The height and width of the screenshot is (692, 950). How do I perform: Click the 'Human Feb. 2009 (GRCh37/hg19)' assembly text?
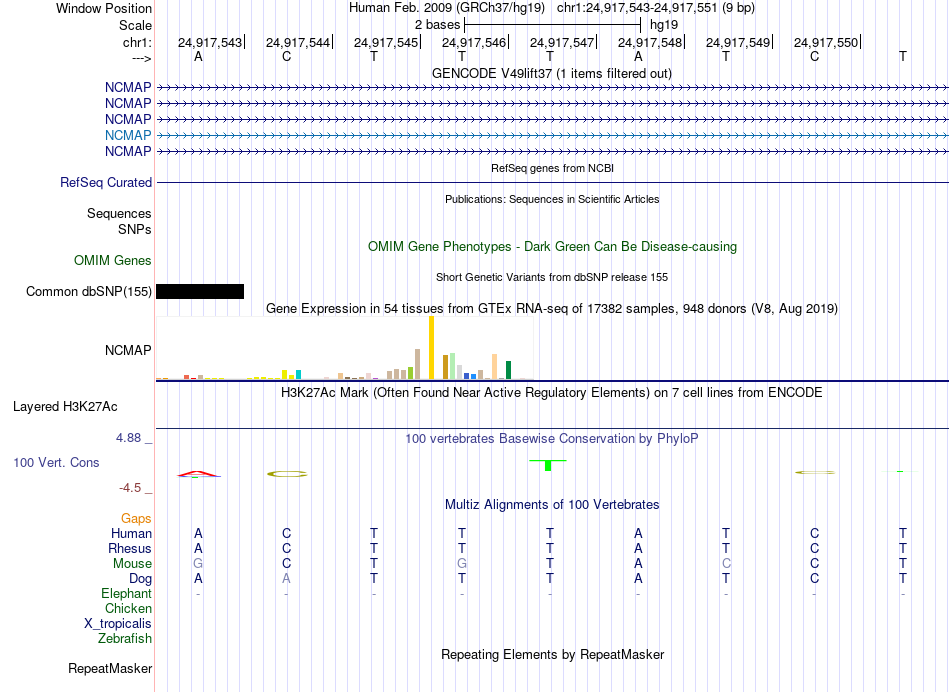click(x=447, y=8)
